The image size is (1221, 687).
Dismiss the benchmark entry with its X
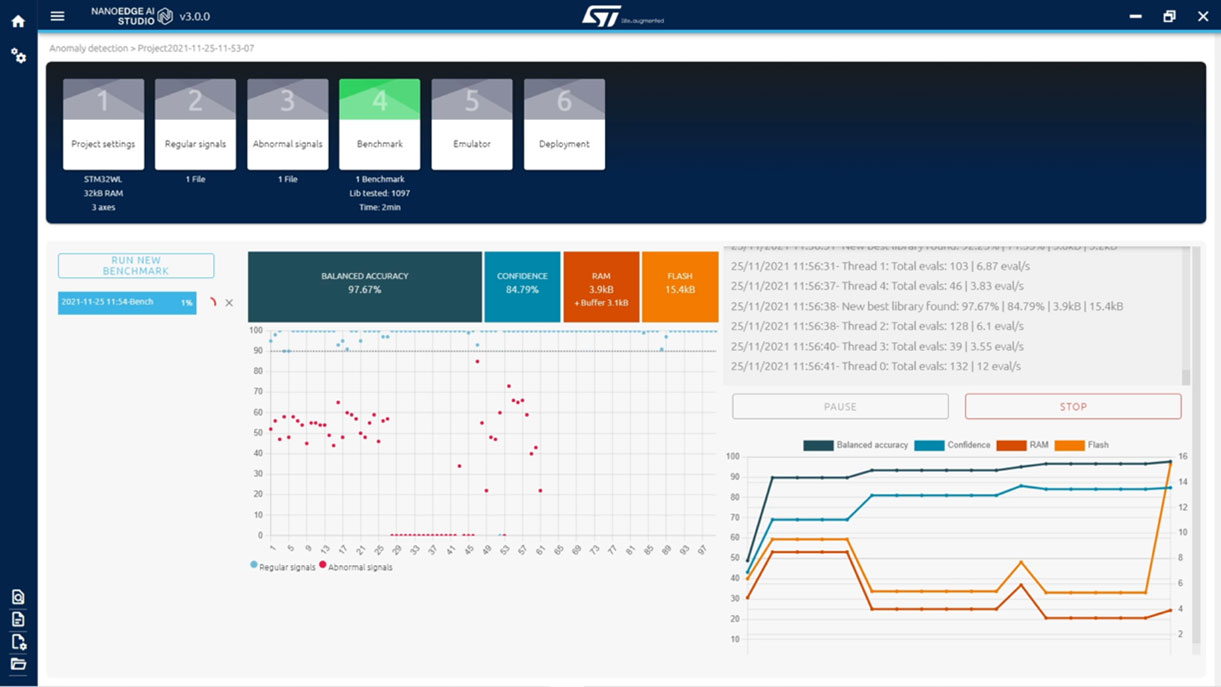tap(229, 302)
